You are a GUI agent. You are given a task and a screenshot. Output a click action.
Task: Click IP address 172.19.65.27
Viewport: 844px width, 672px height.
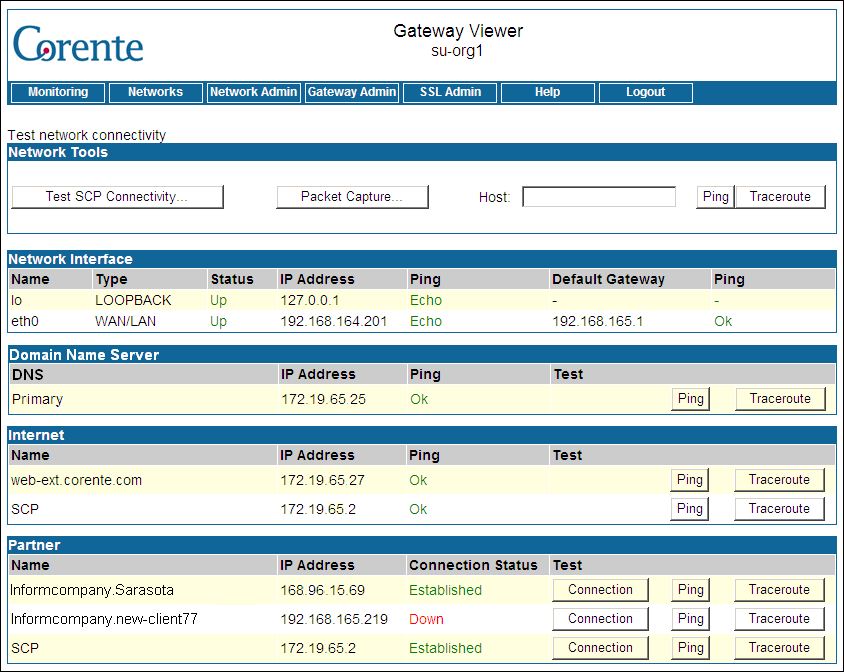[322, 480]
